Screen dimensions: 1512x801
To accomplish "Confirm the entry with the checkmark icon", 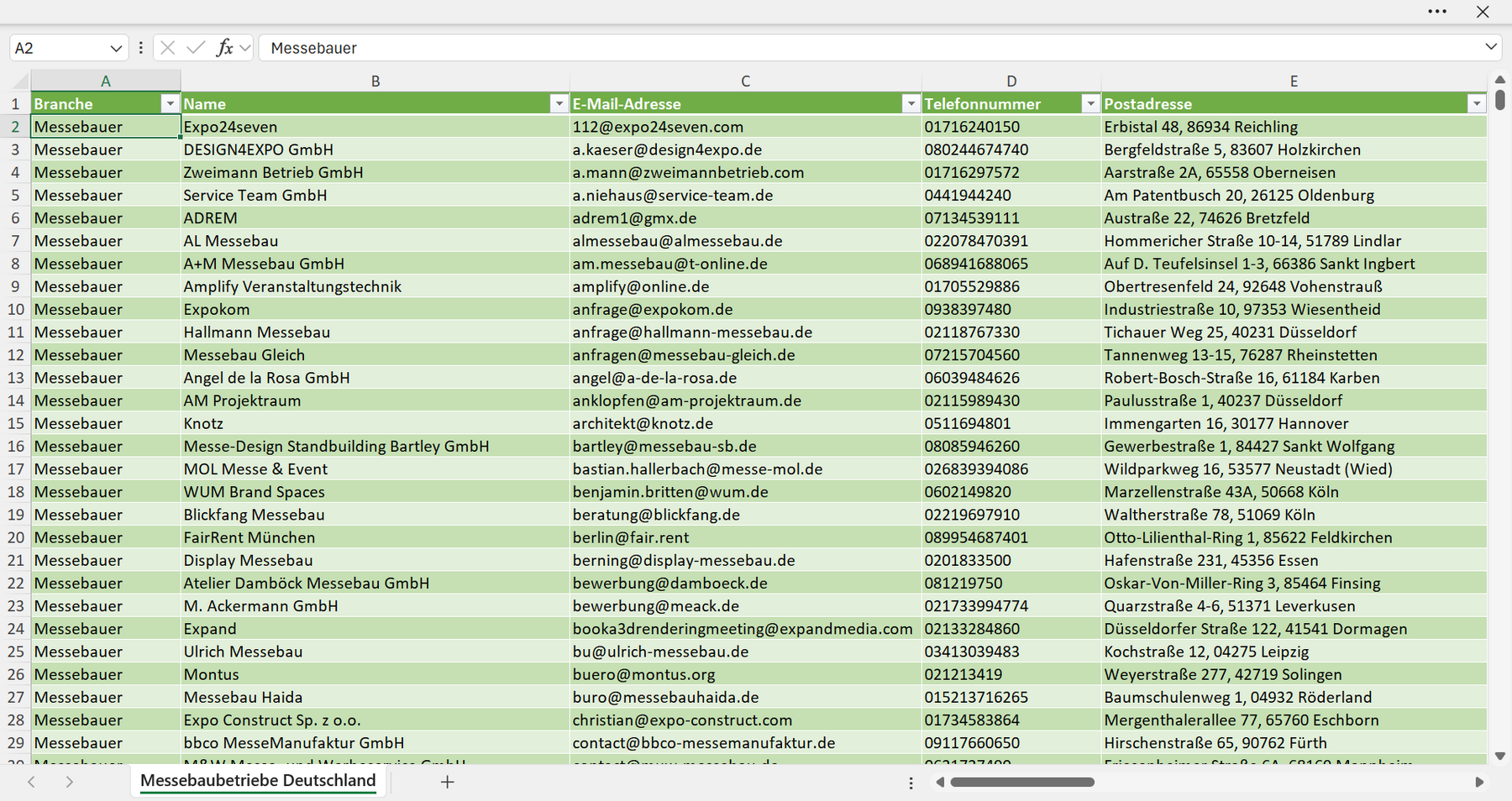I will pyautogui.click(x=196, y=48).
